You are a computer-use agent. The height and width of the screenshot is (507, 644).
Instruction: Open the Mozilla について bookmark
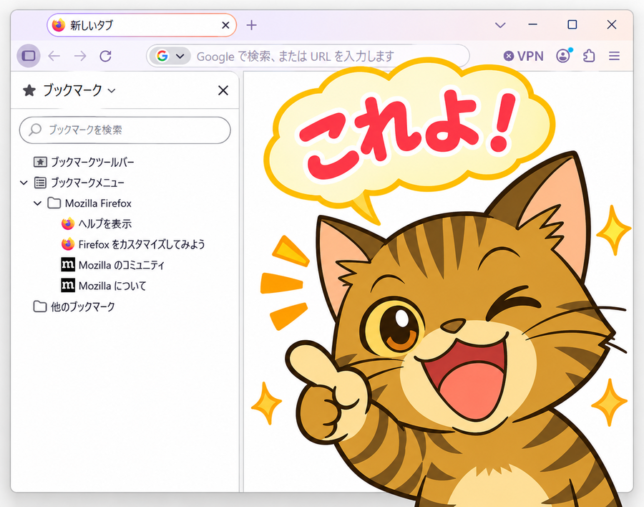pos(104,286)
